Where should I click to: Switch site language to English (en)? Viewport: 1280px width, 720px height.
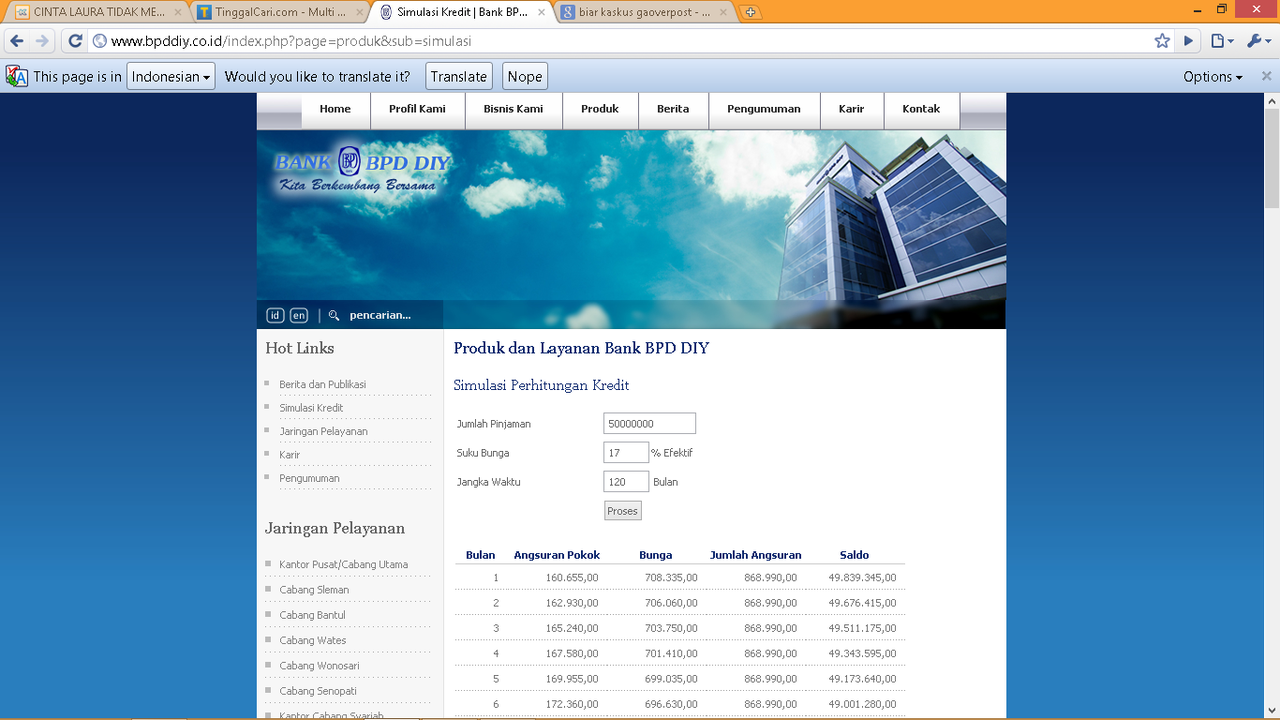pyautogui.click(x=299, y=315)
